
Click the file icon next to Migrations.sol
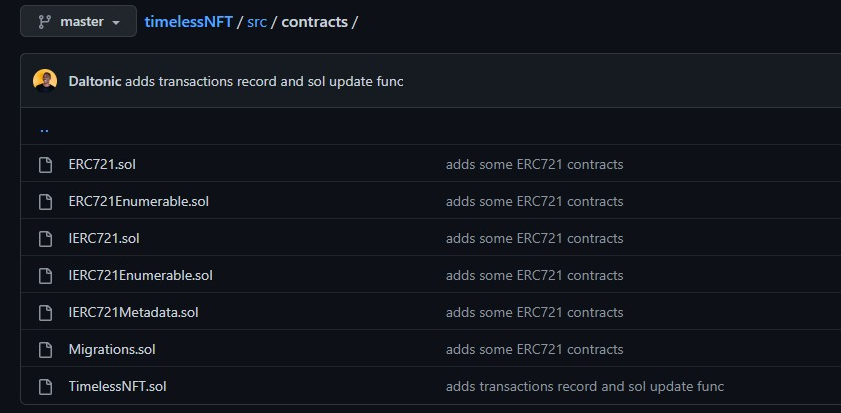click(x=45, y=349)
